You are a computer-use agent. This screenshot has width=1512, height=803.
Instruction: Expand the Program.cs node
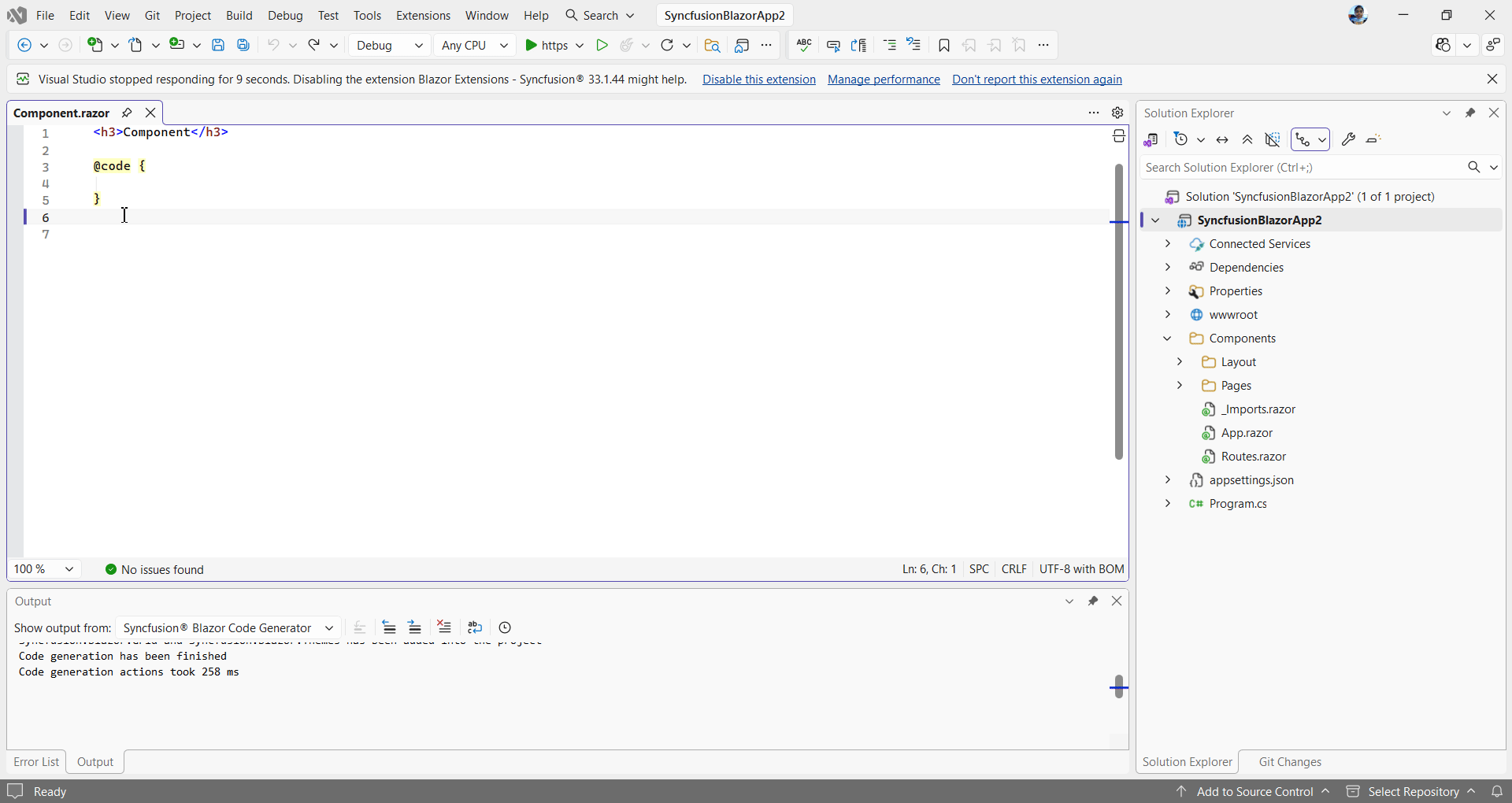coord(1168,504)
